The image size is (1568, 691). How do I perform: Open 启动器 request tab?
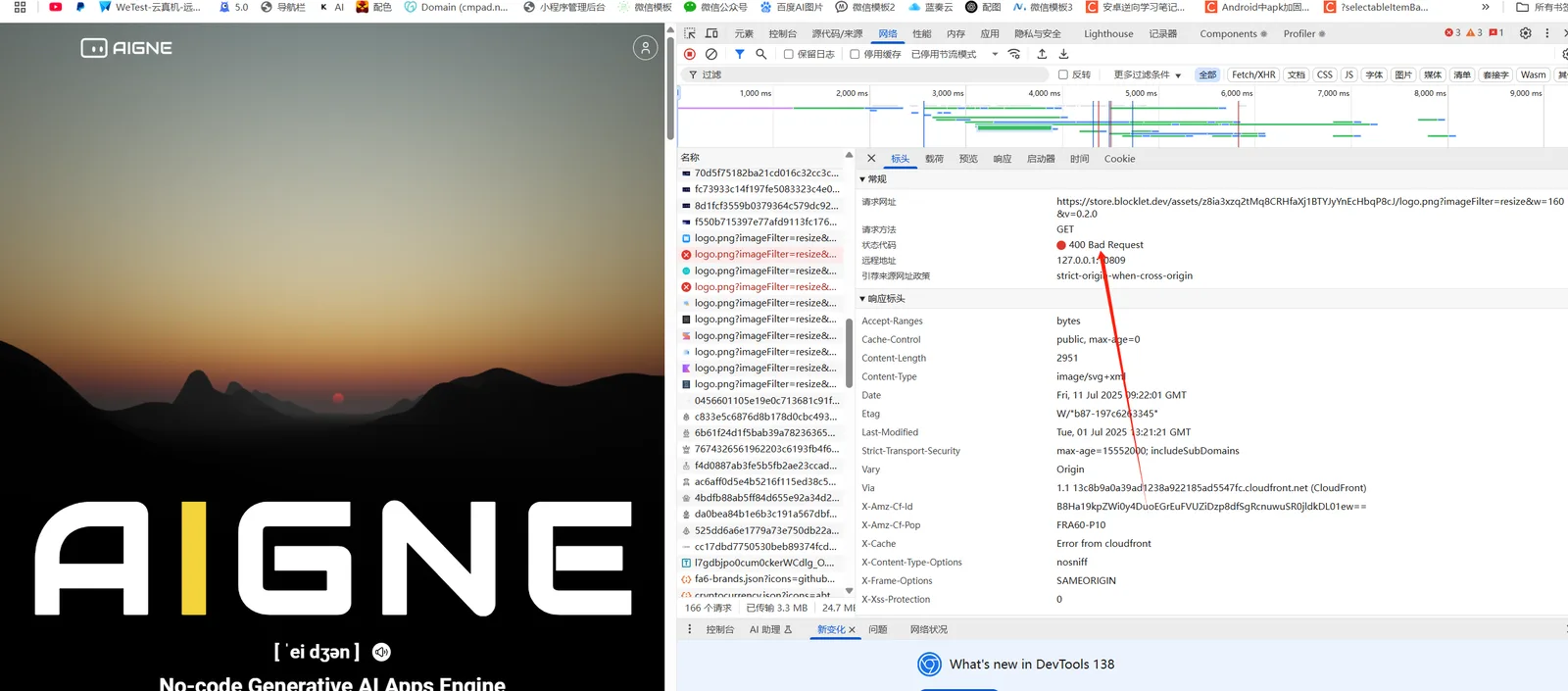1041,159
